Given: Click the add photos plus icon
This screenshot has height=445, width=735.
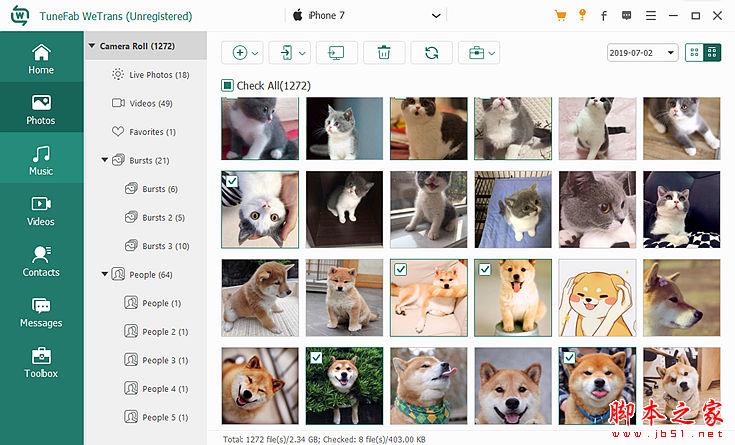Looking at the screenshot, I should [x=240, y=53].
